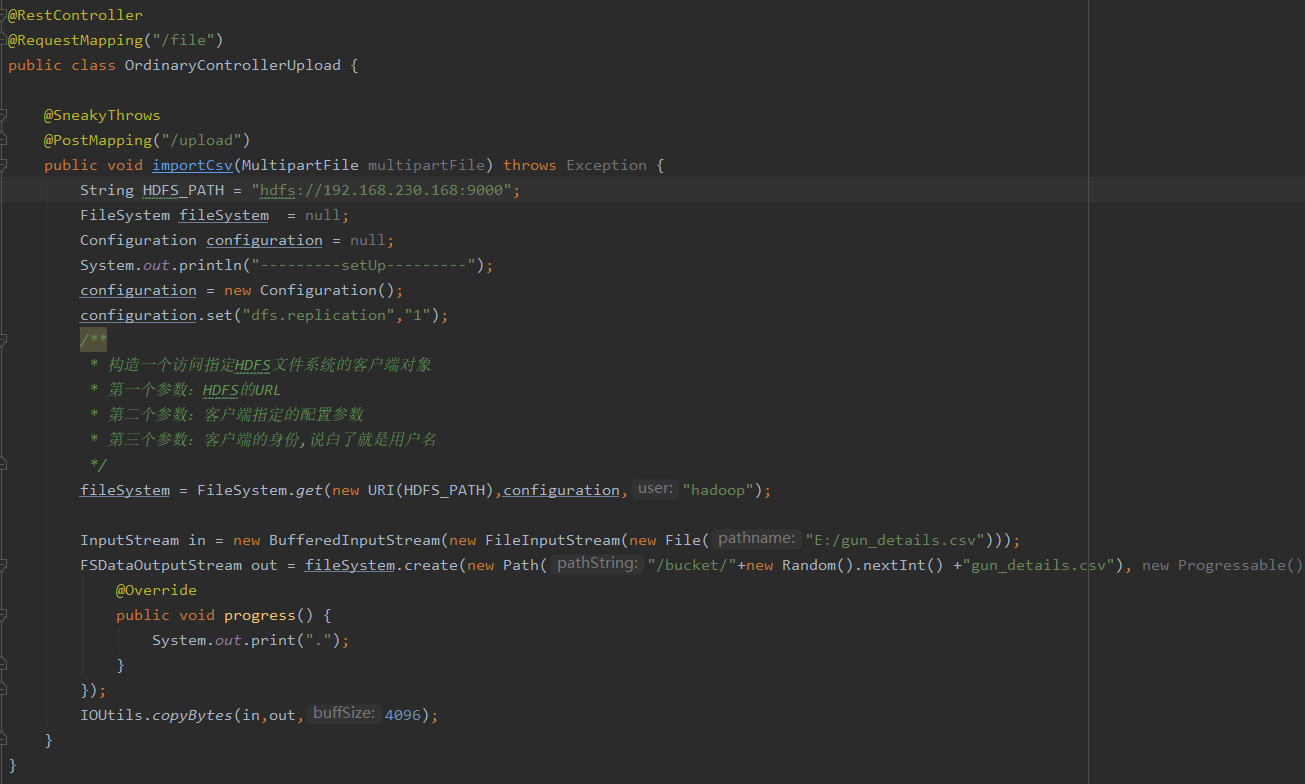
Task: Click the @RequestMapping annotation
Action: (x=75, y=40)
